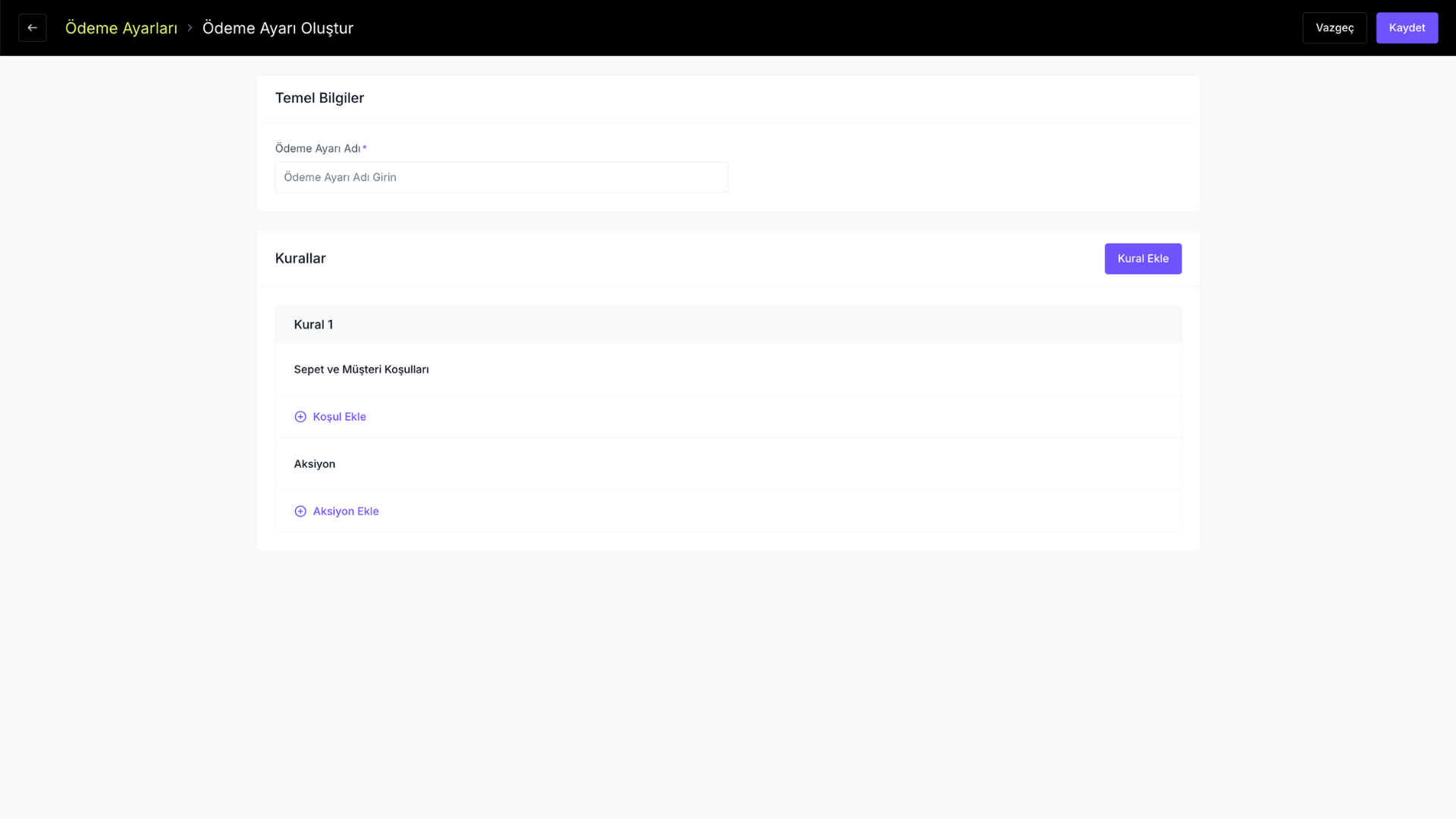Open the Ödeme Ayarları breadcrumb link
The image size is (1456, 819).
click(x=121, y=28)
